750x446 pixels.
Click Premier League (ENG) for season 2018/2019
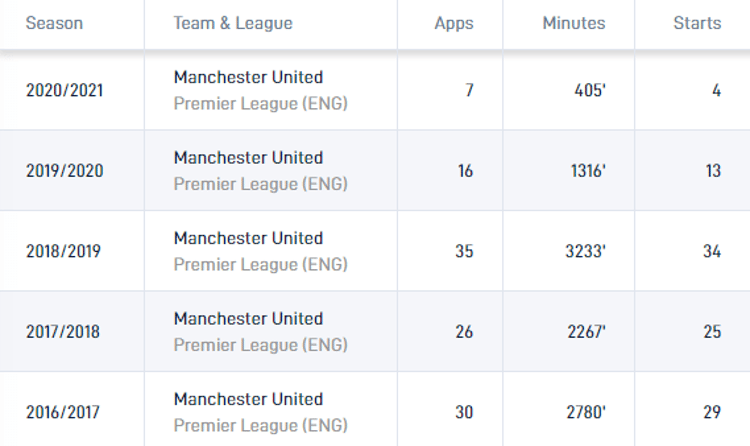click(260, 264)
